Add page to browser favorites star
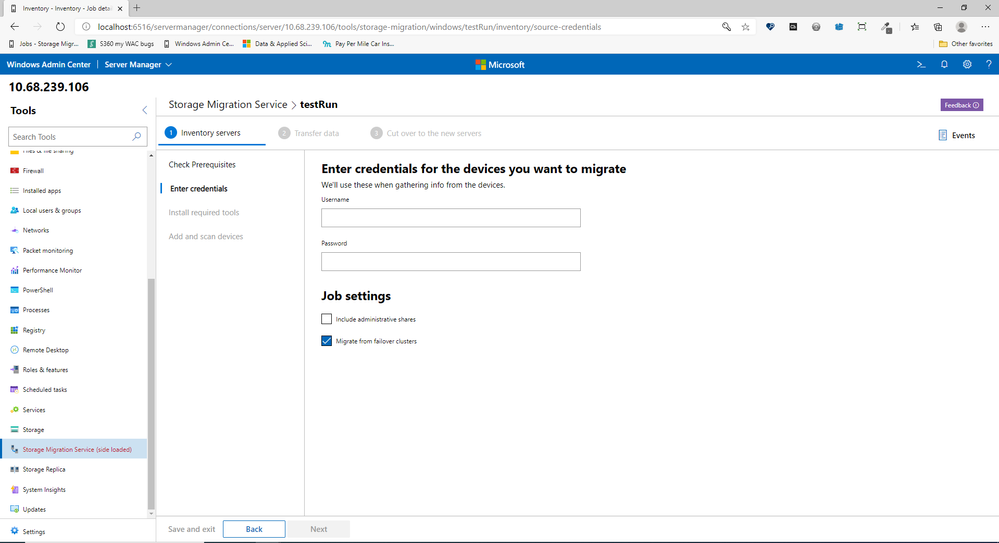The image size is (999, 543). pos(745,27)
